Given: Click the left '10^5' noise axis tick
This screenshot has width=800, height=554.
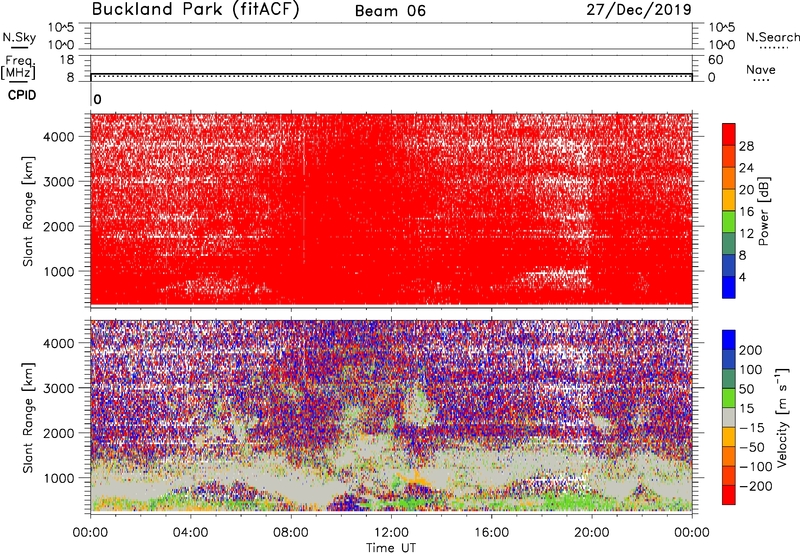Looking at the screenshot, I should pos(61,28).
